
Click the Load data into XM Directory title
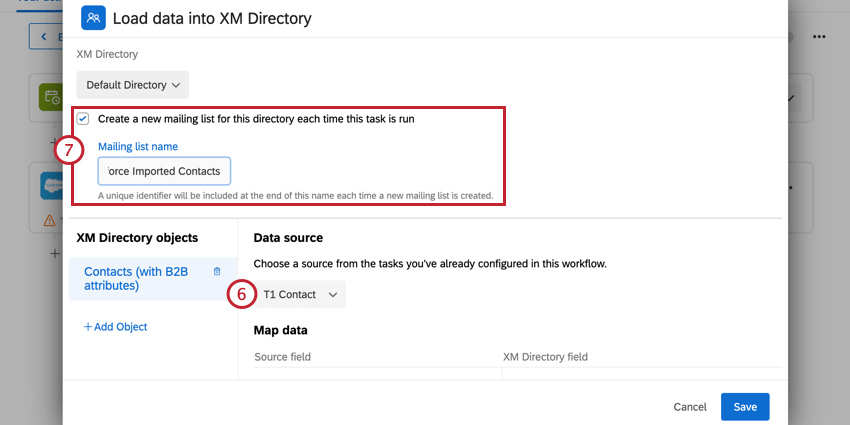212,18
